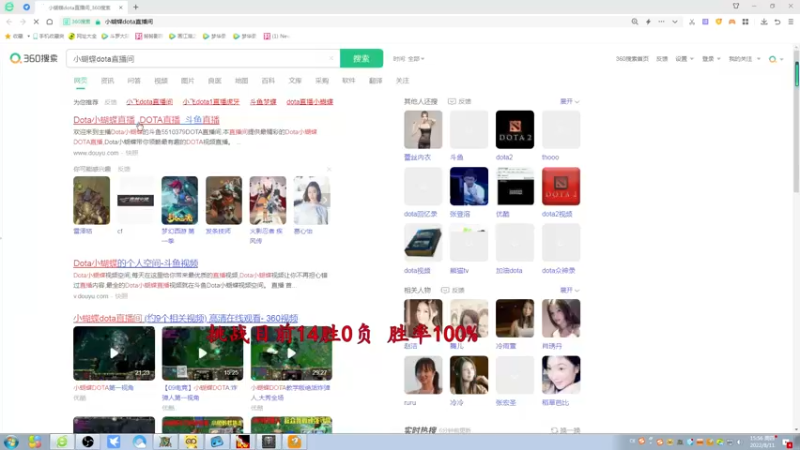Open the browser downloads icon

(764, 21)
